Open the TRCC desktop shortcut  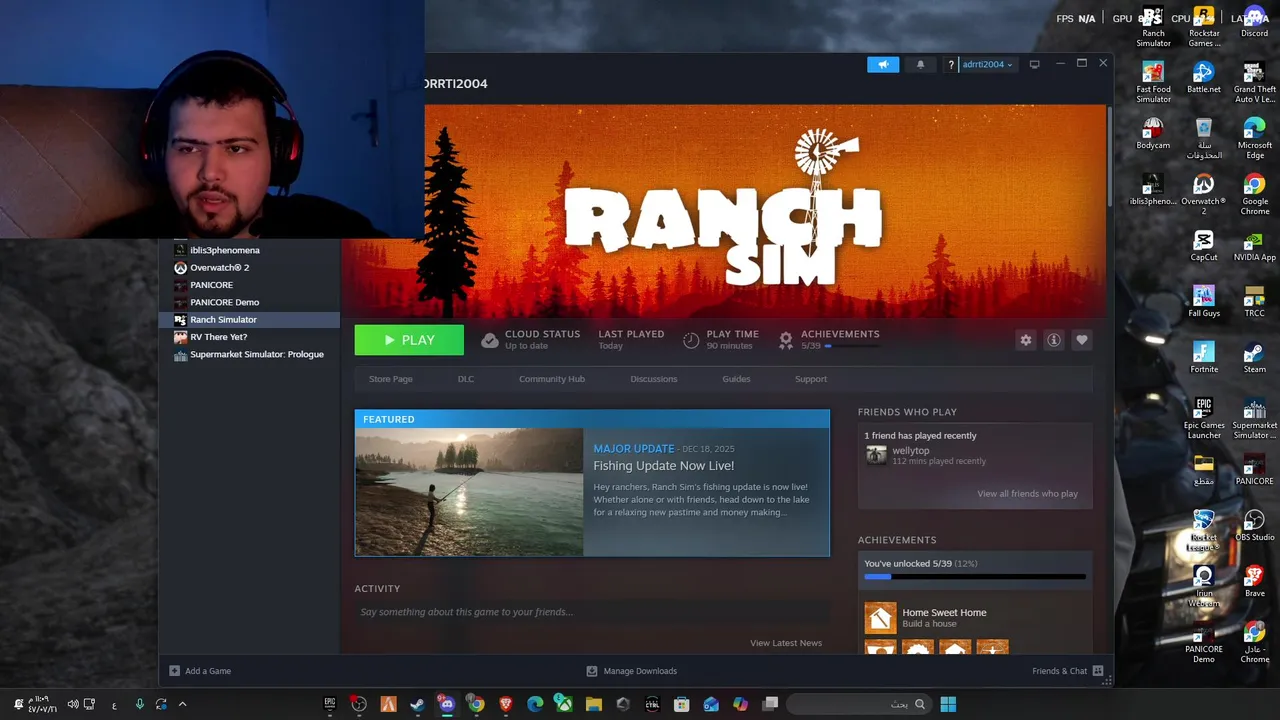1254,302
